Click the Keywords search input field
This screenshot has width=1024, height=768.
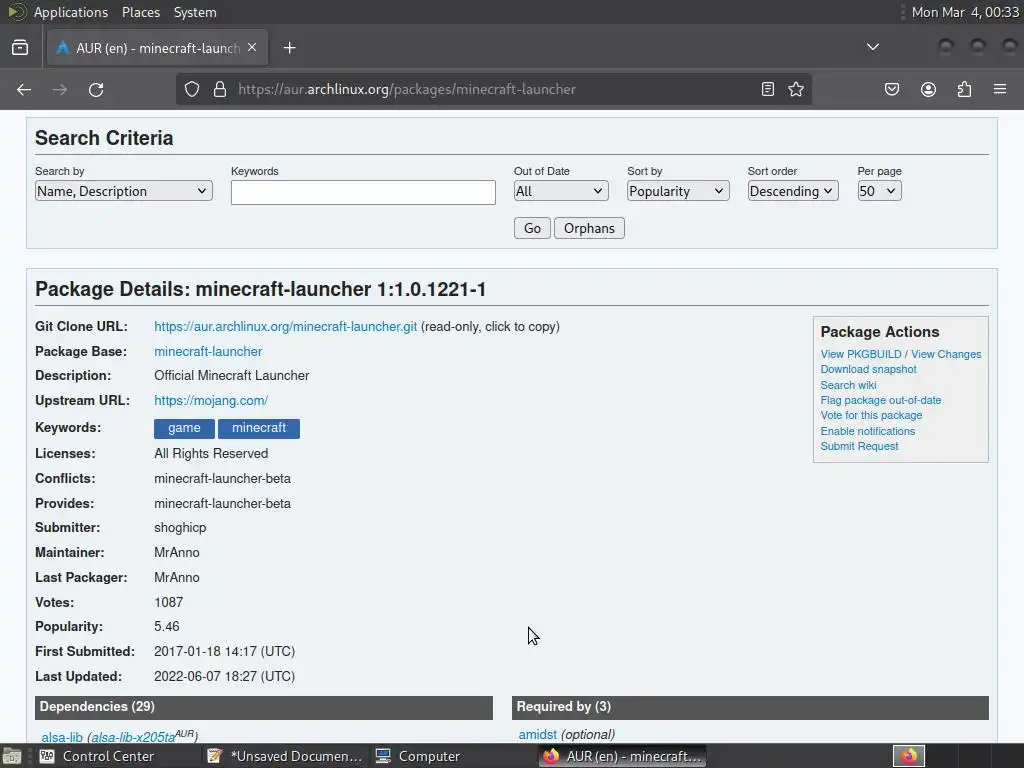(363, 192)
